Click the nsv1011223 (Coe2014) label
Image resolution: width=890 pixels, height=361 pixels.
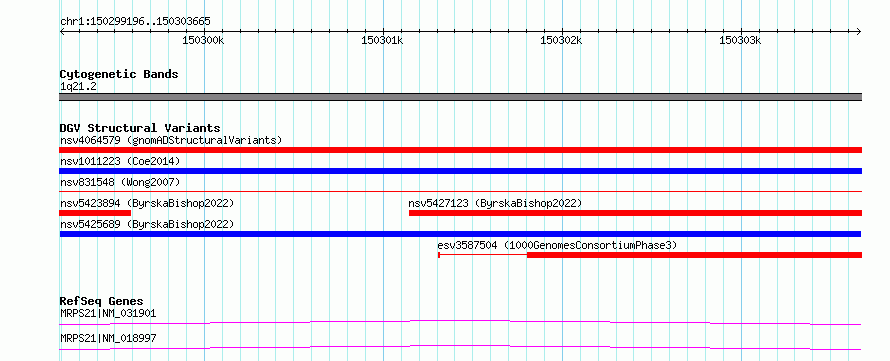pyautogui.click(x=120, y=161)
